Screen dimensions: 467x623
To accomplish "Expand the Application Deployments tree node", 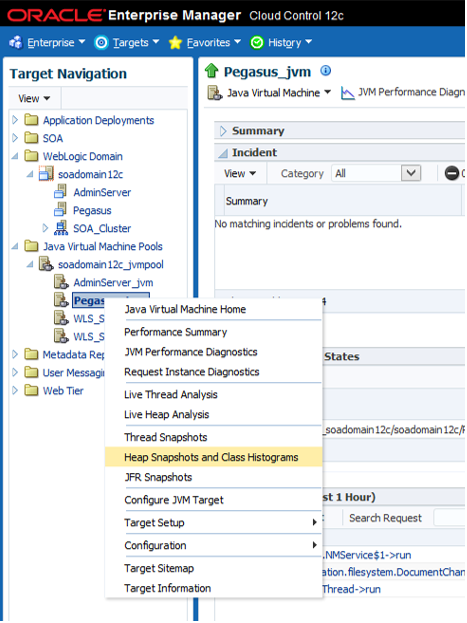I will [15, 120].
